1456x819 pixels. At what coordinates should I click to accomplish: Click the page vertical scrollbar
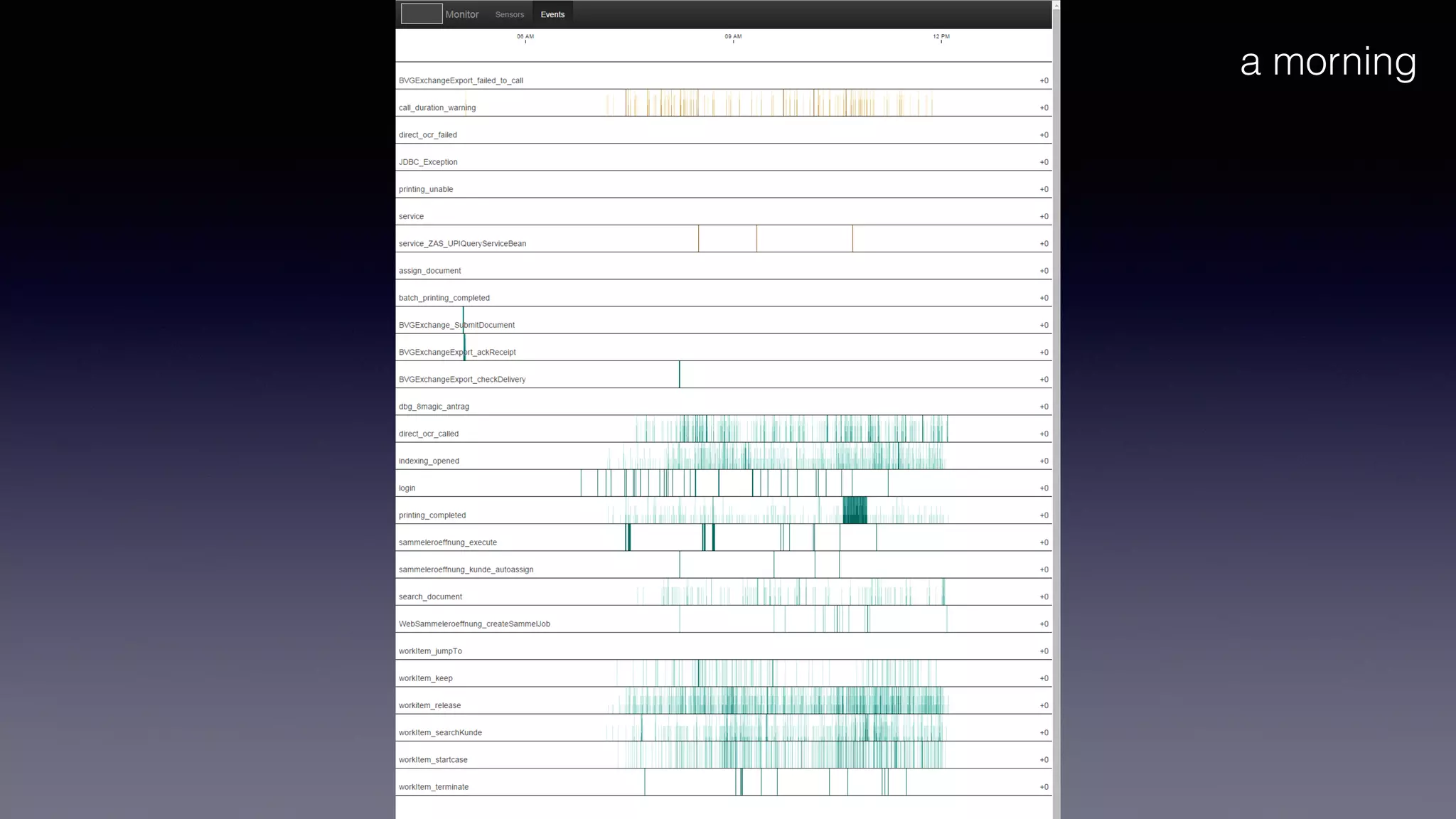(x=1056, y=409)
